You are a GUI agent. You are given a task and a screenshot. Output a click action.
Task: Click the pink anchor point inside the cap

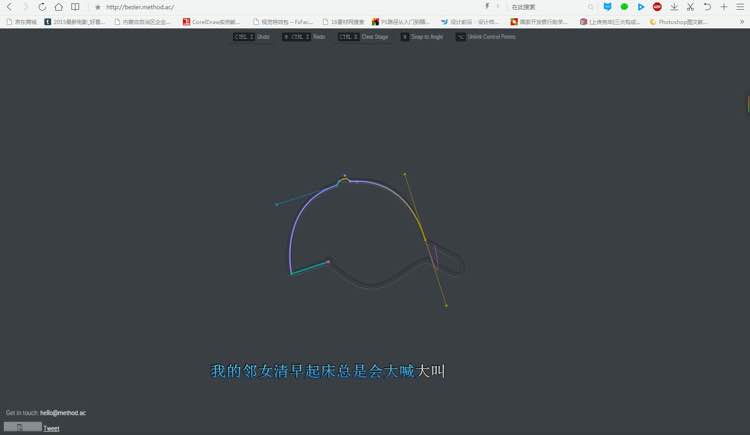(x=328, y=262)
